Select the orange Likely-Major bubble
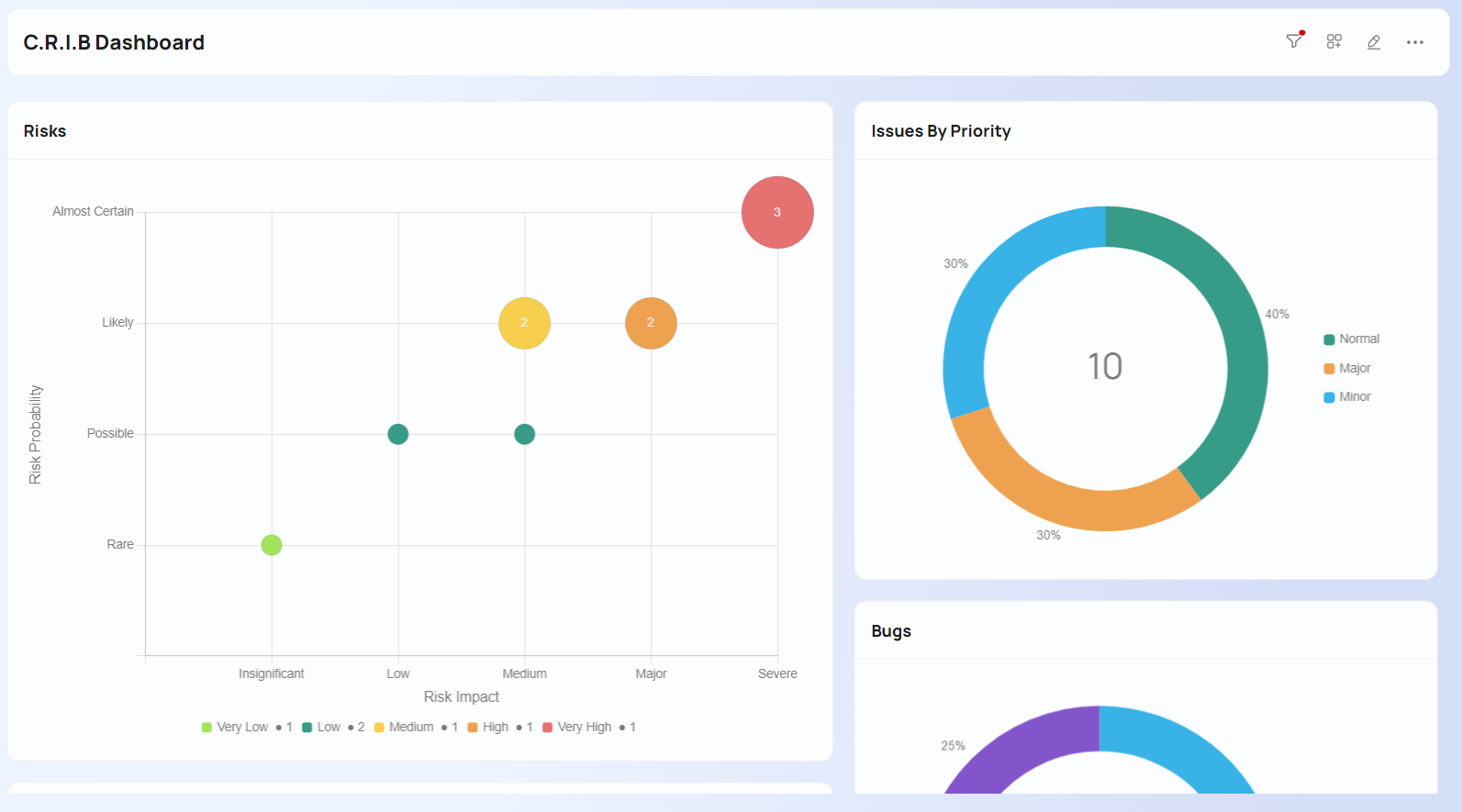Viewport: 1462px width, 812px height. 651,323
